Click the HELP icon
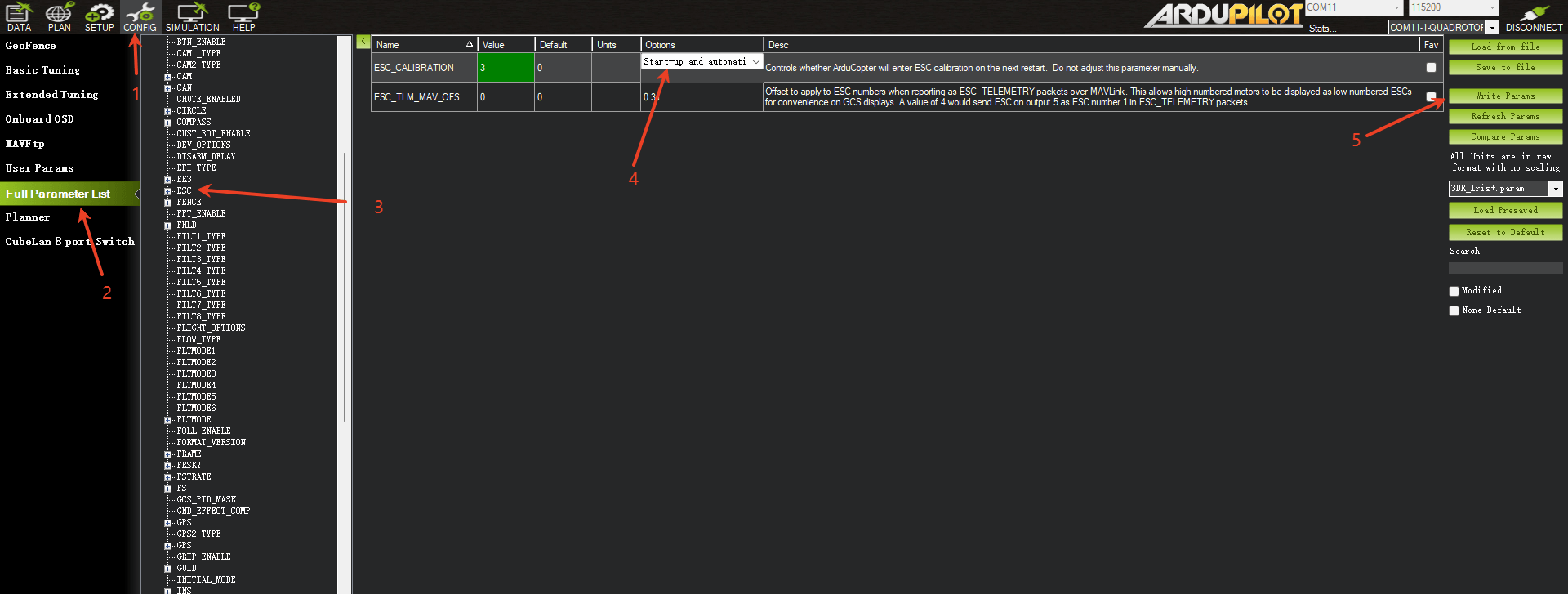The width and height of the screenshot is (1568, 594). coord(243,16)
